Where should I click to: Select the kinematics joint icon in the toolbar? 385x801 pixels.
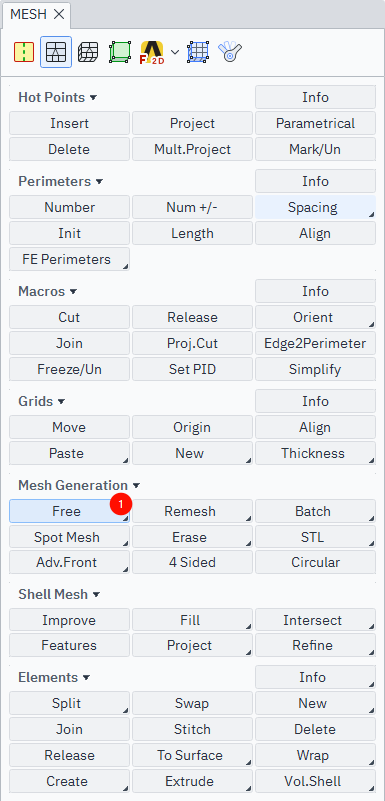point(230,52)
